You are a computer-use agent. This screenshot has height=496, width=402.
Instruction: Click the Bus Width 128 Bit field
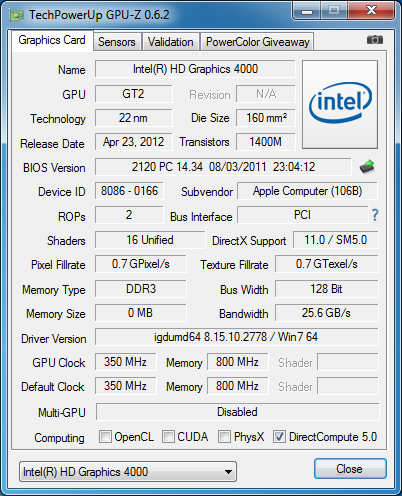point(327,289)
